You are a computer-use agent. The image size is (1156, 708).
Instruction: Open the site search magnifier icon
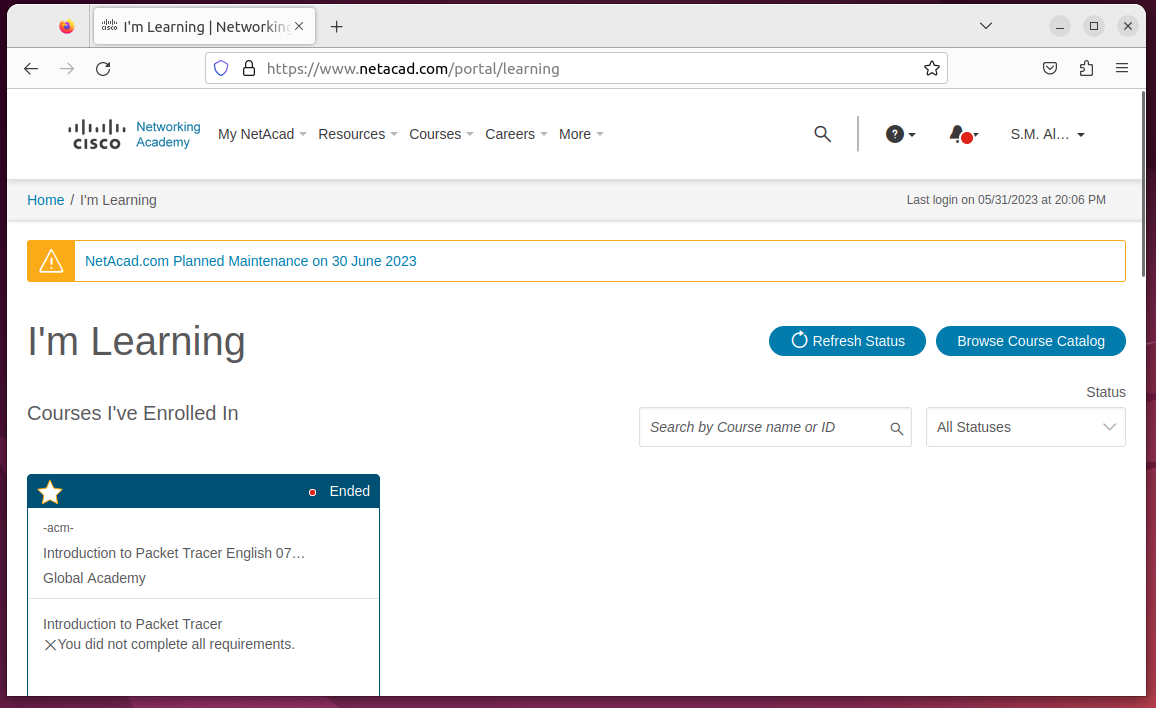[822, 134]
